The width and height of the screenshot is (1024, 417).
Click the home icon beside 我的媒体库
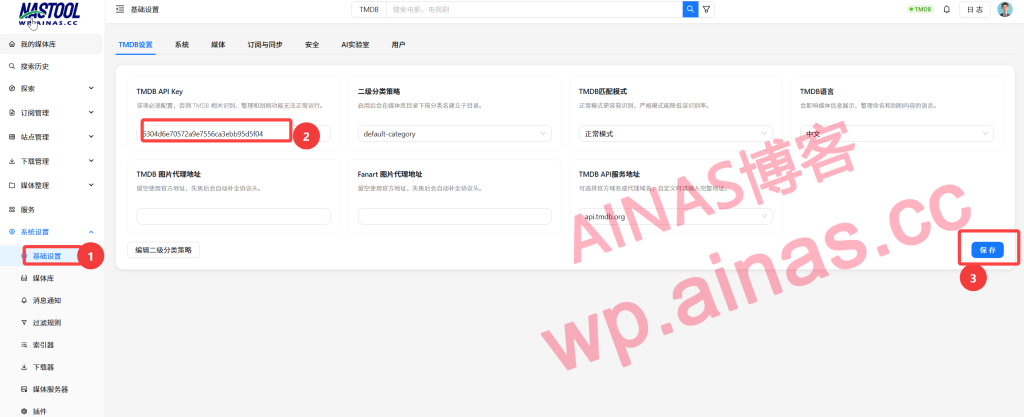(12, 44)
